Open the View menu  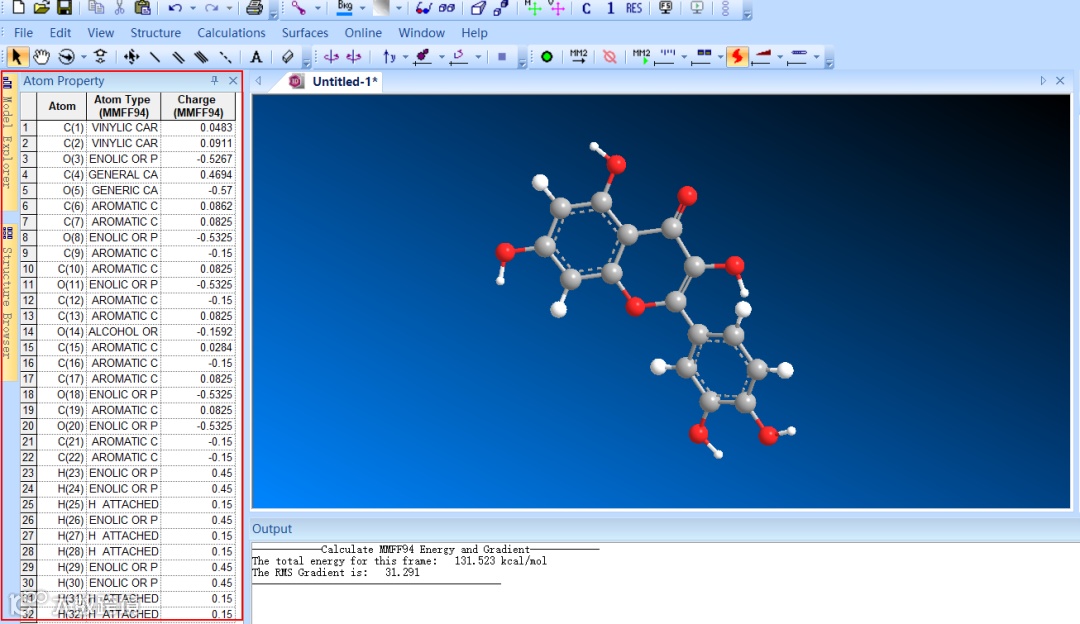click(101, 32)
